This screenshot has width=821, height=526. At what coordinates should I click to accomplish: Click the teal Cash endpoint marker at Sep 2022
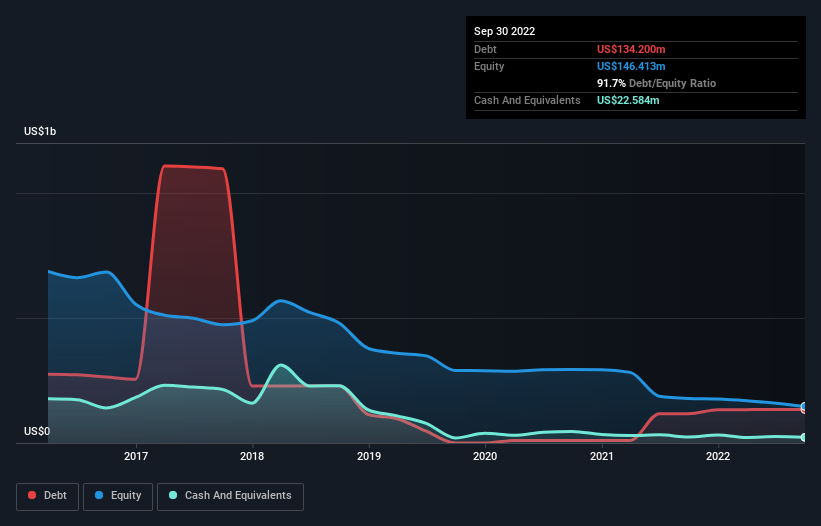pyautogui.click(x=804, y=437)
